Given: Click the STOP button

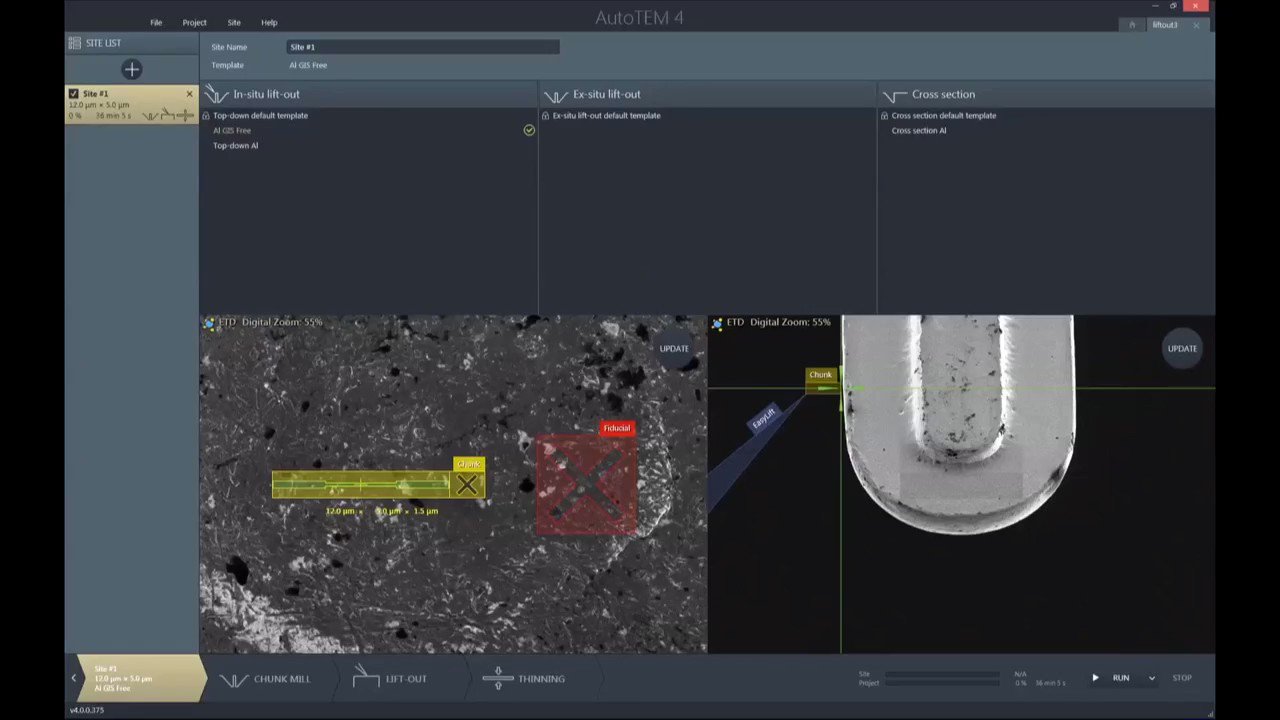Looking at the screenshot, I should [1182, 678].
